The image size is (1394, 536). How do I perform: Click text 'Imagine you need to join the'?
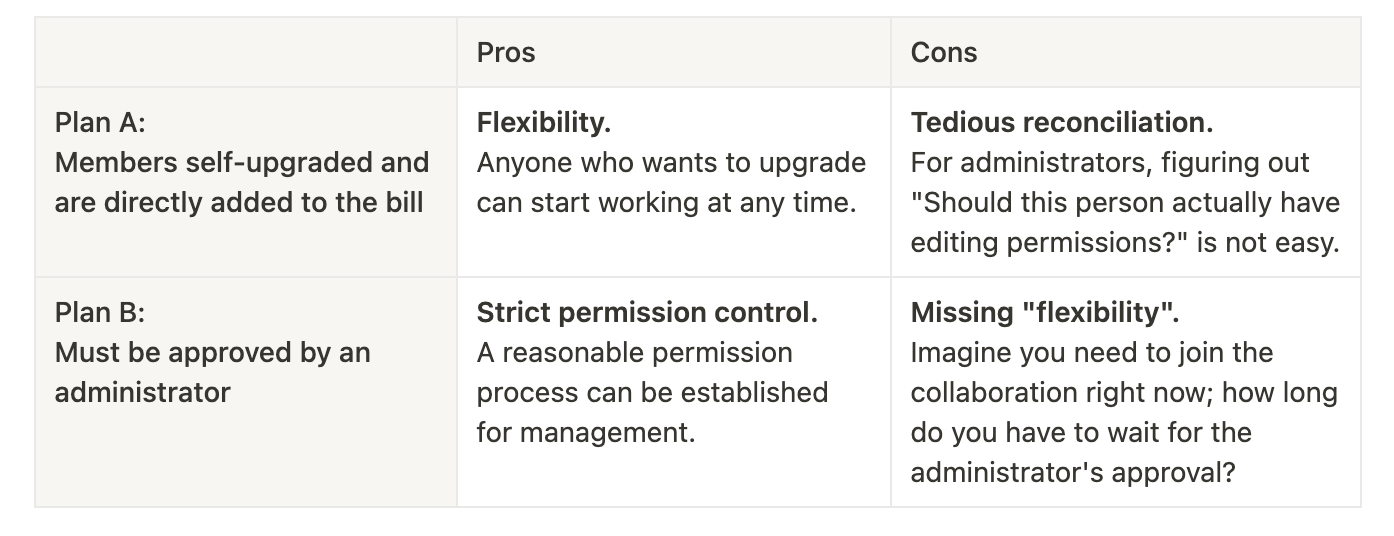click(1091, 353)
